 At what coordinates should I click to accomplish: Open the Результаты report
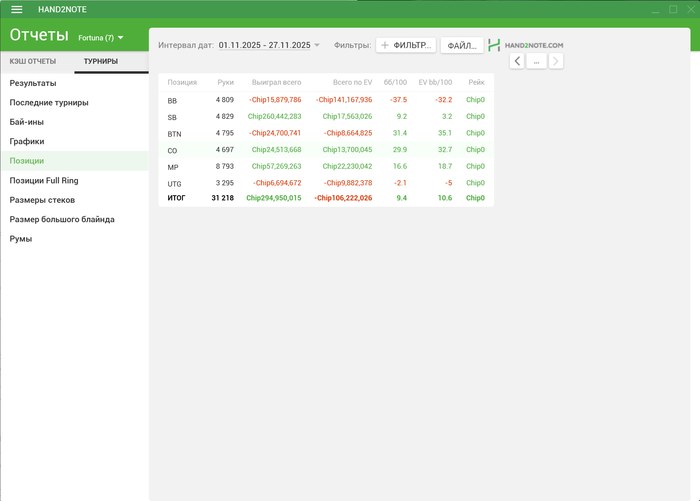pos(33,83)
